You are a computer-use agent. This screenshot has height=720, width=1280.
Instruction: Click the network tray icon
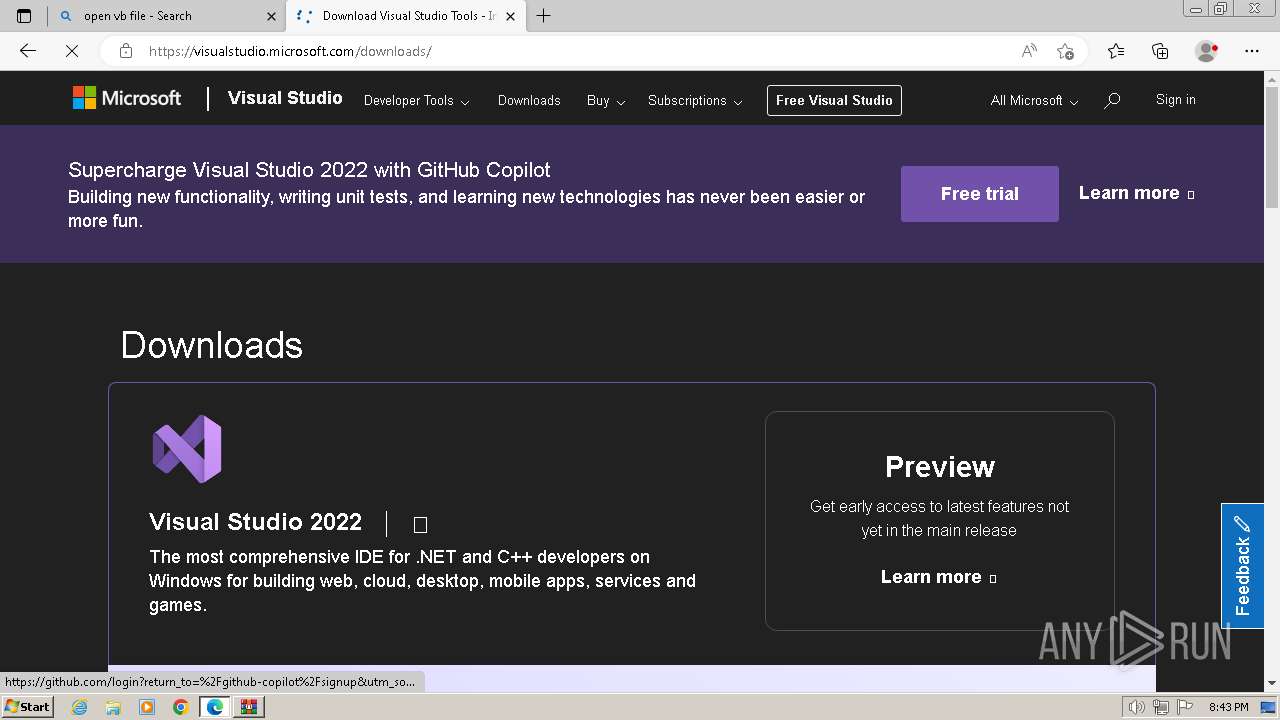pos(1161,707)
